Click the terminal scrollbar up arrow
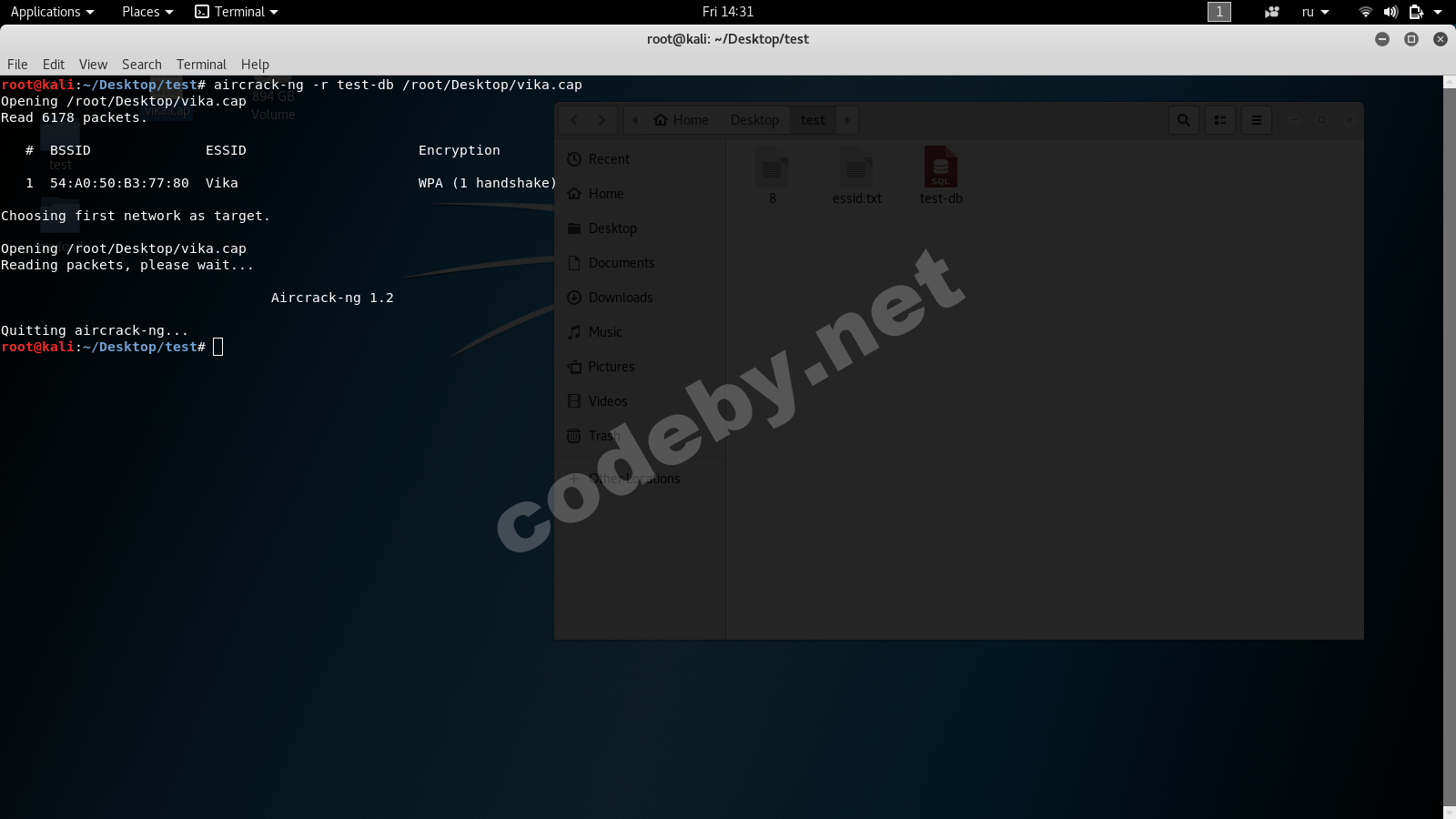This screenshot has height=819, width=1456. (1450, 82)
